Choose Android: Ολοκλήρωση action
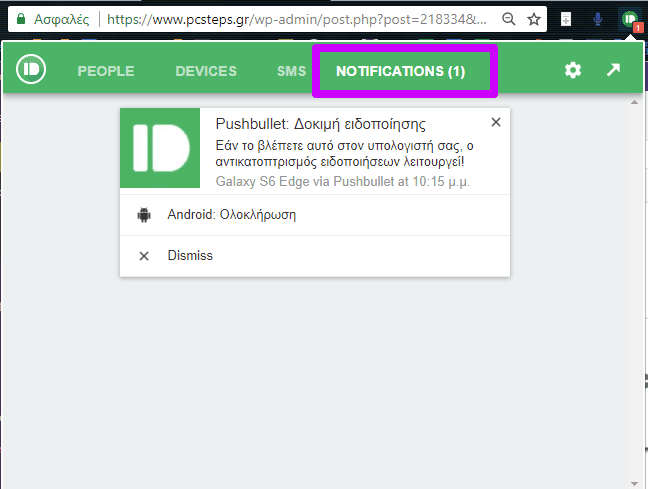Viewport: 648px width, 489px height. tap(315, 215)
